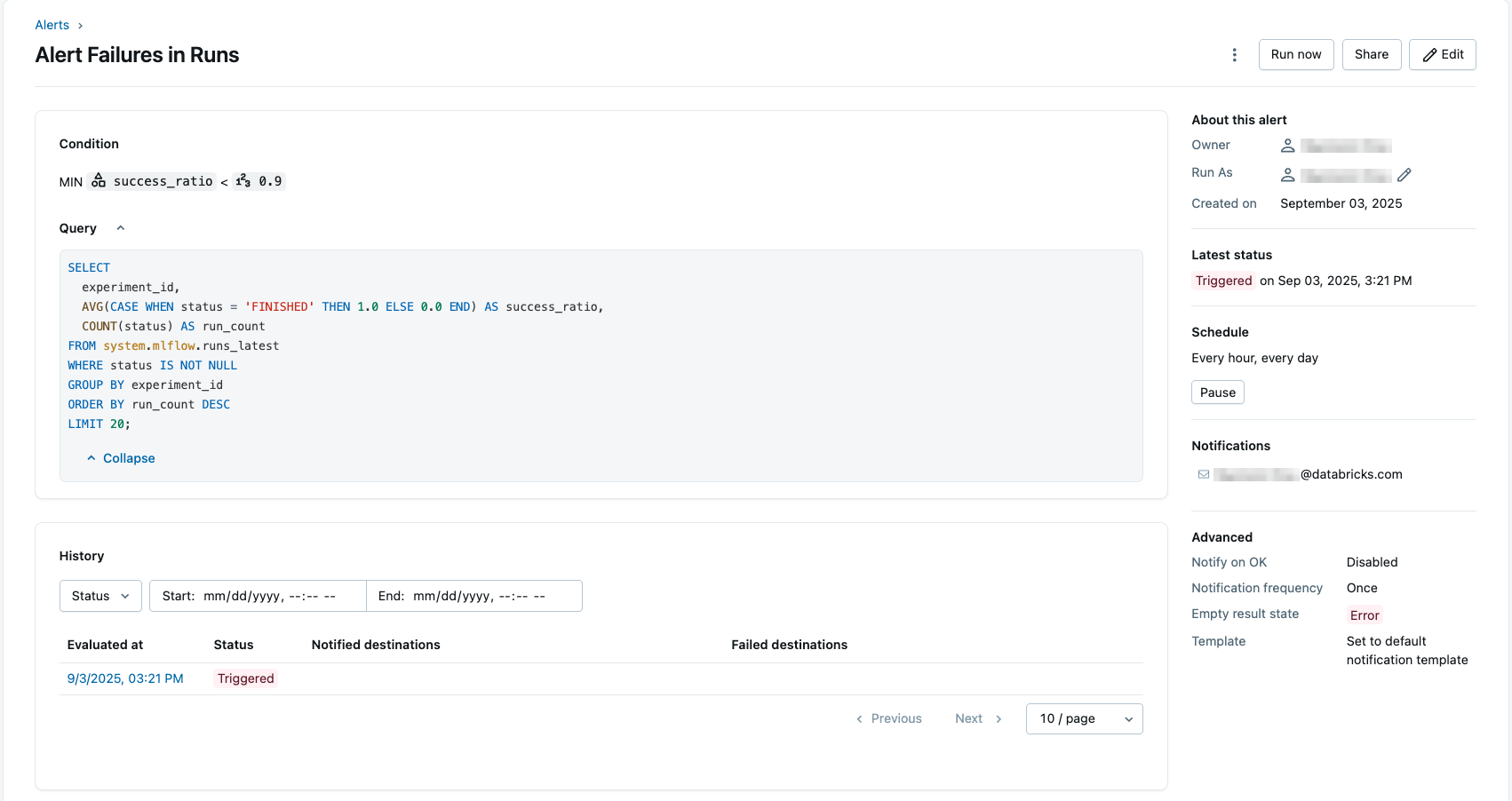
Task: Click the person icon next to Owner
Action: 1288,145
